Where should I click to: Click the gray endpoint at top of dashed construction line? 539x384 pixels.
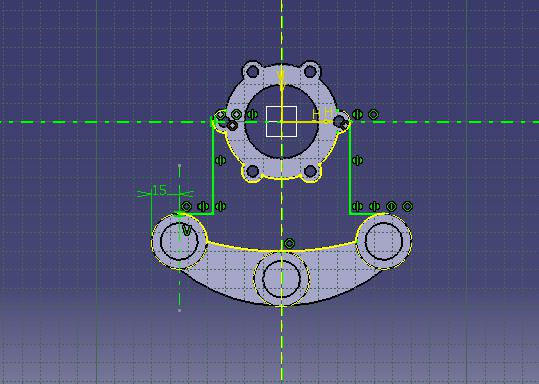179,166
